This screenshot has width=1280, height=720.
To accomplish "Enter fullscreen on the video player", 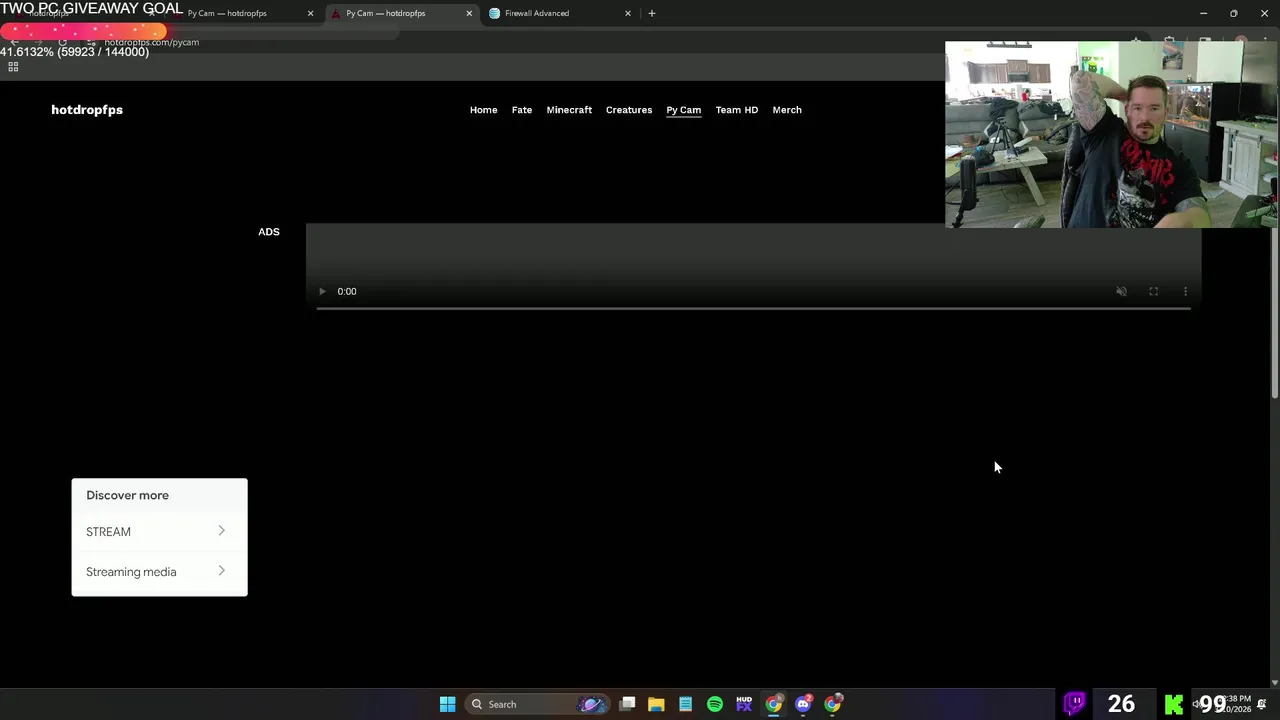I will pos(1153,291).
